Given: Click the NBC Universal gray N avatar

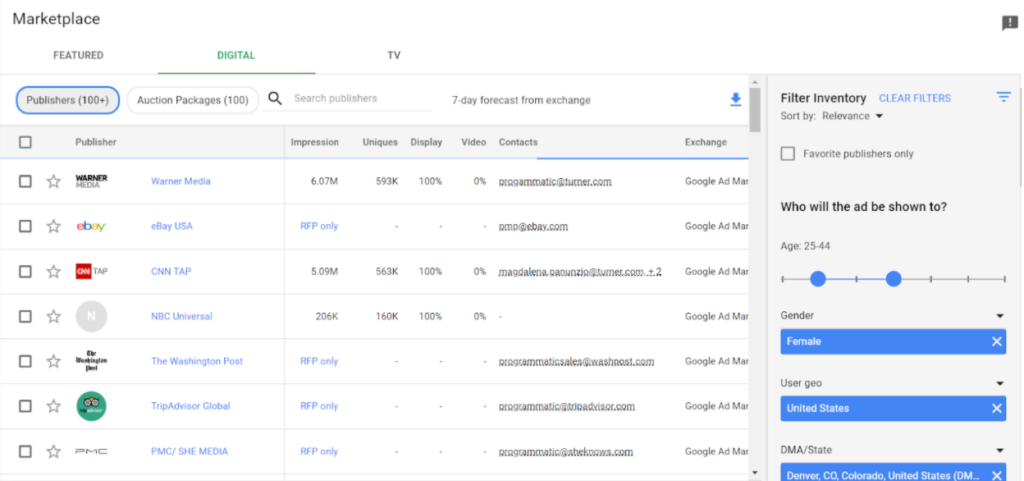Looking at the screenshot, I should click(91, 317).
